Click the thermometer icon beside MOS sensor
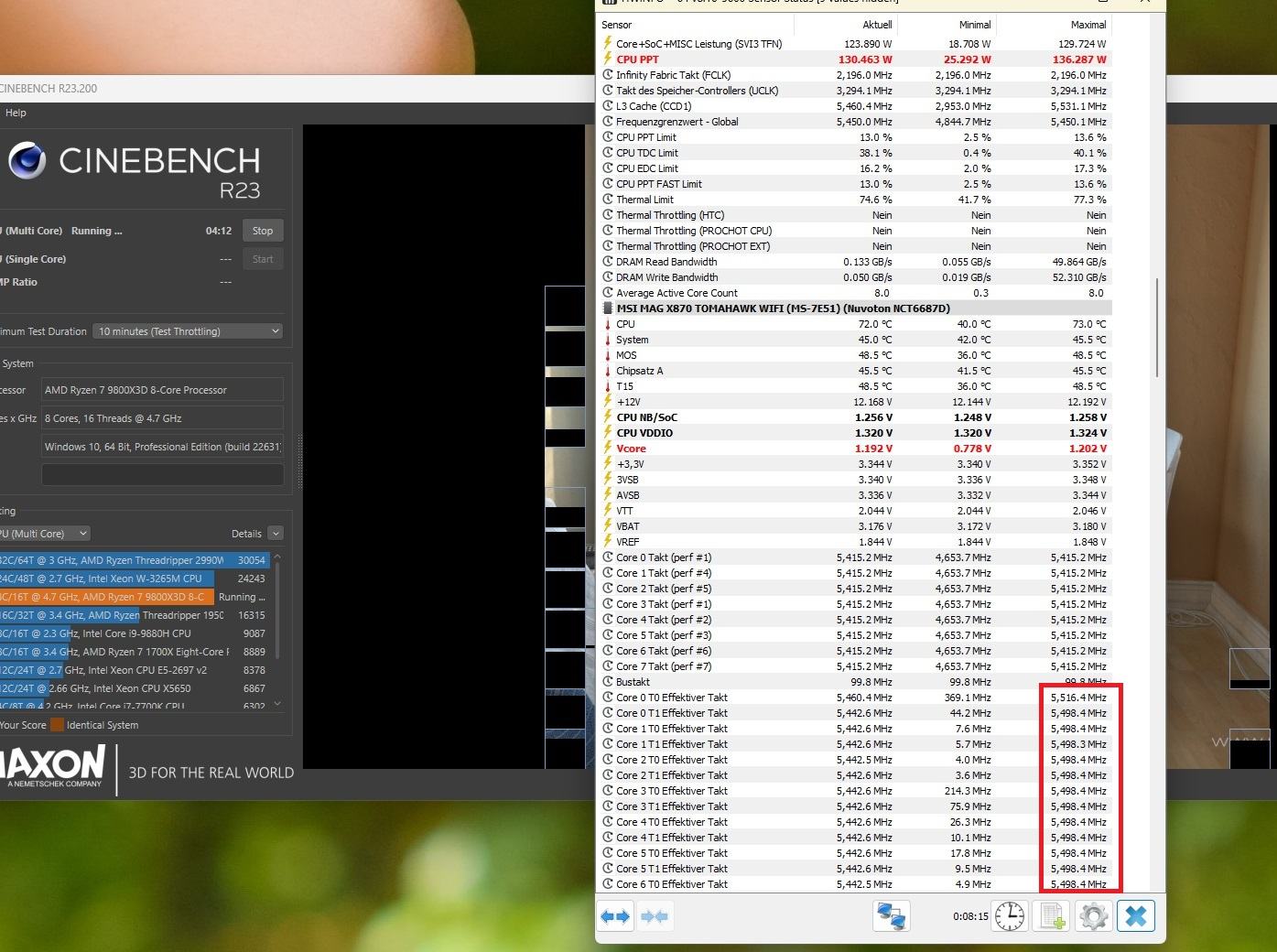 [608, 355]
